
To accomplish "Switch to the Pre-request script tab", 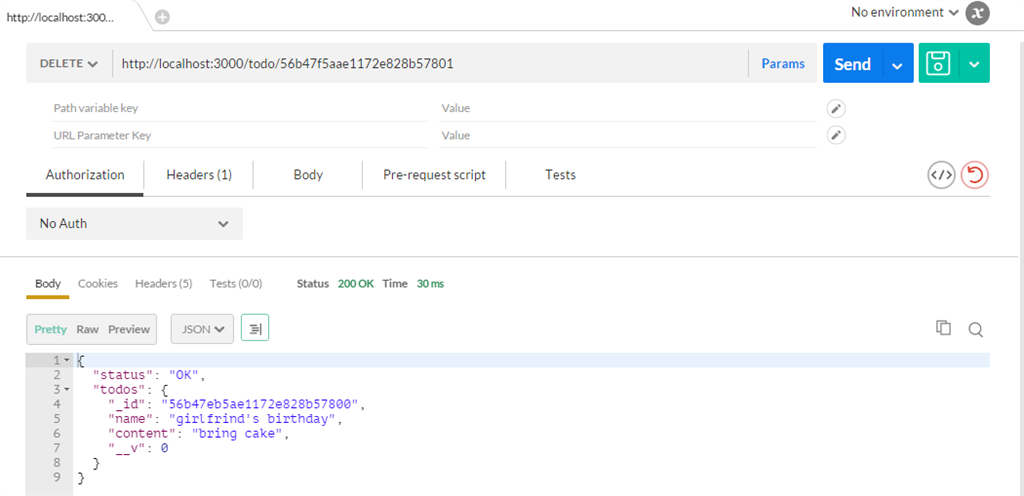I will pyautogui.click(x=434, y=175).
